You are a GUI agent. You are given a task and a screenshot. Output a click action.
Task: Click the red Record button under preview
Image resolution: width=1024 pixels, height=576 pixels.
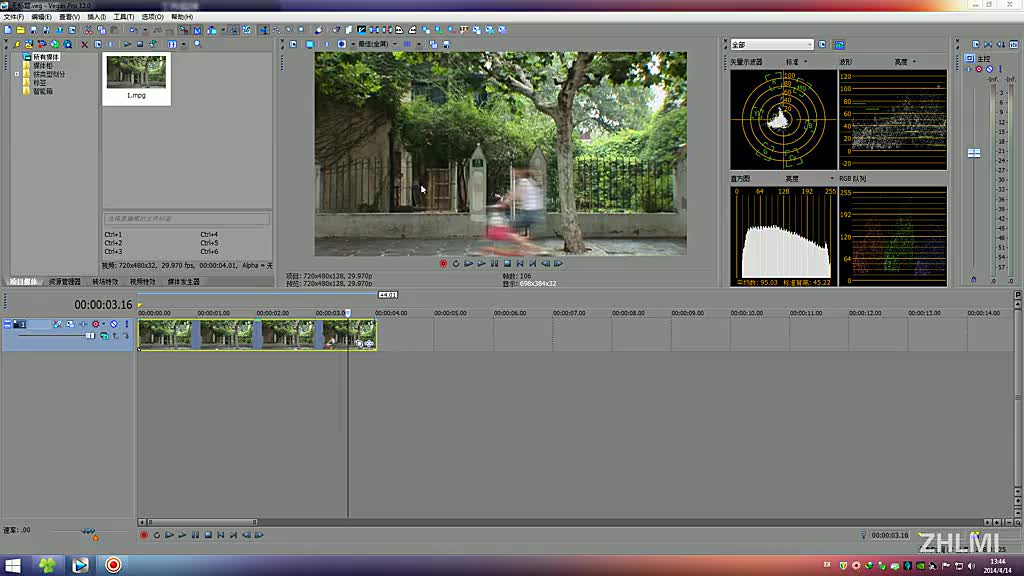pos(443,264)
